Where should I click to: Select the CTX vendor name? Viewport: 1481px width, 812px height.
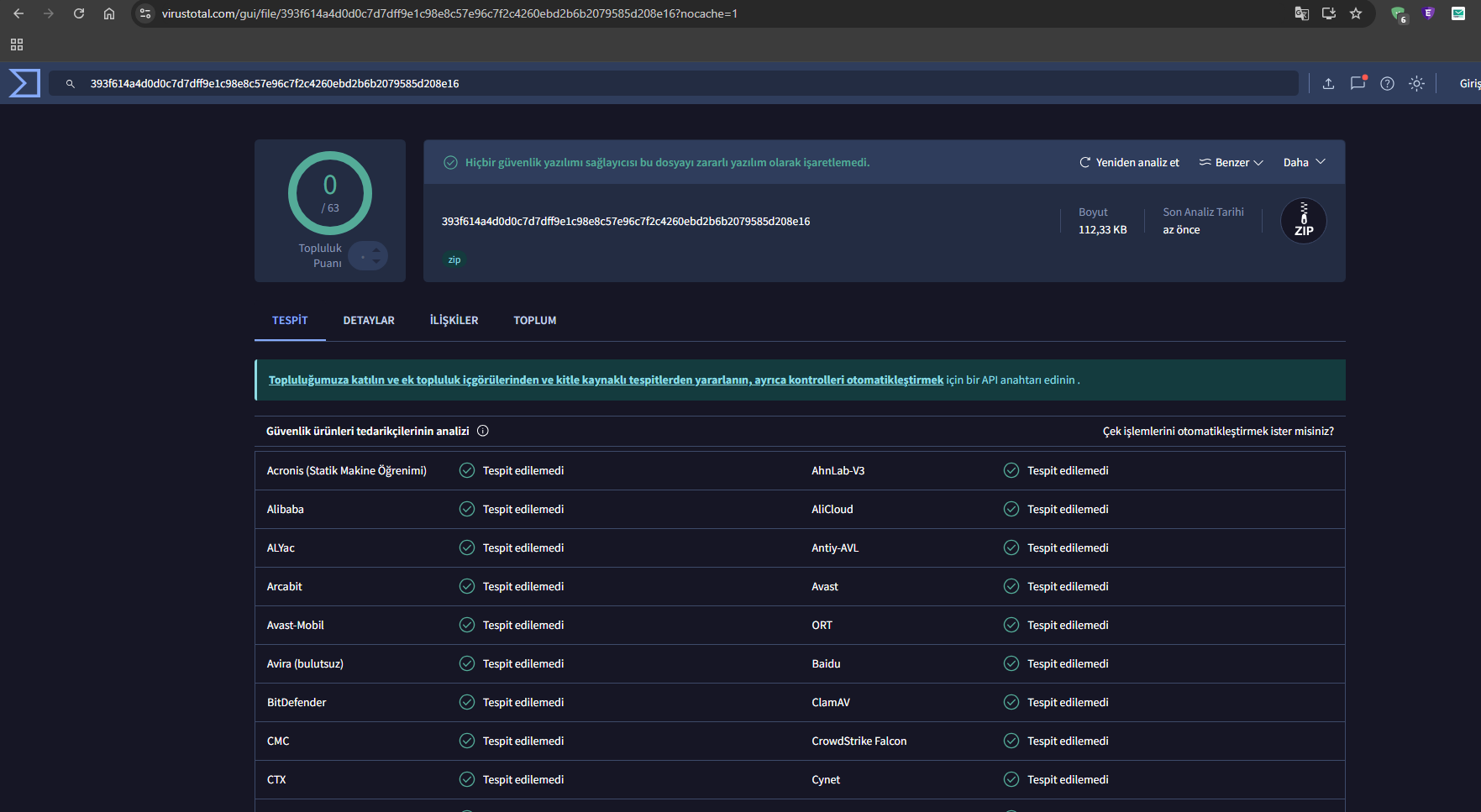coord(276,779)
